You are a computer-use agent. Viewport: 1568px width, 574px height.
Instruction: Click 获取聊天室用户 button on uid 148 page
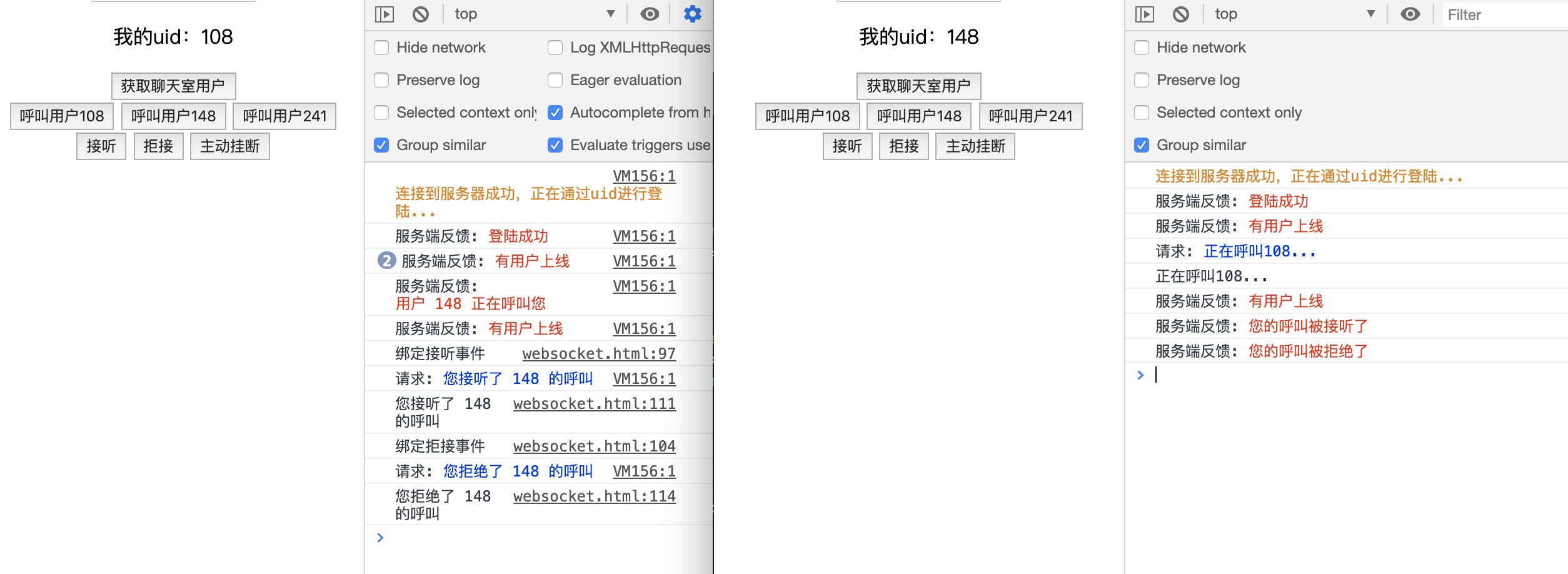click(x=919, y=86)
